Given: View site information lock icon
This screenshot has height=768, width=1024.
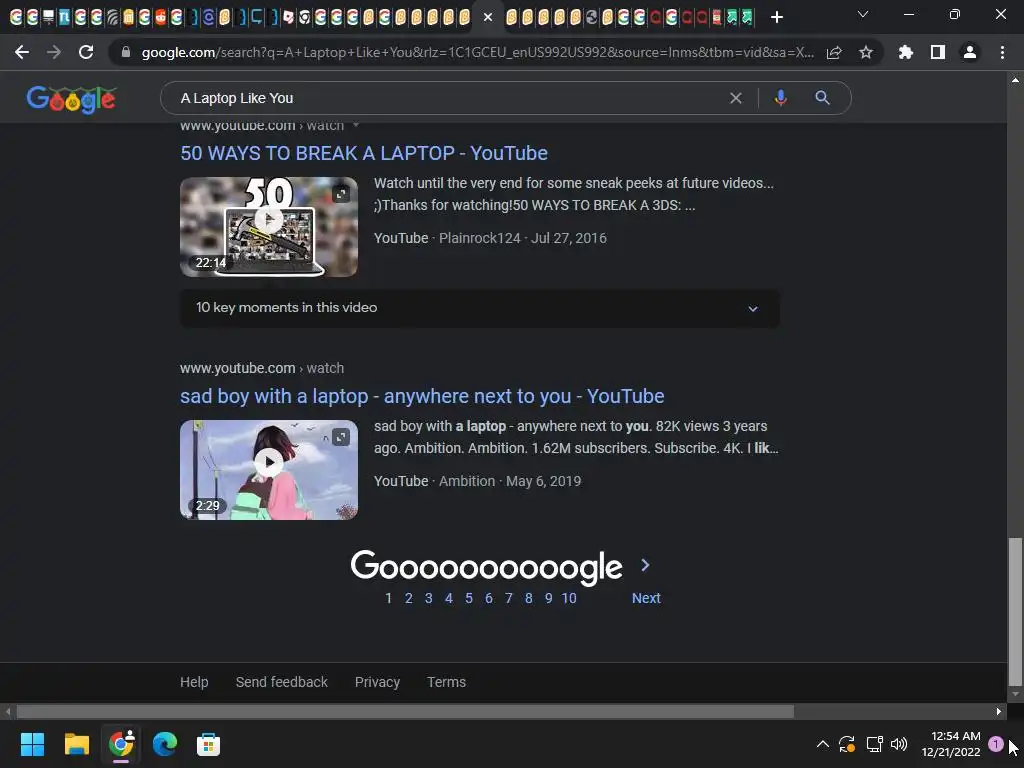Looking at the screenshot, I should (126, 52).
